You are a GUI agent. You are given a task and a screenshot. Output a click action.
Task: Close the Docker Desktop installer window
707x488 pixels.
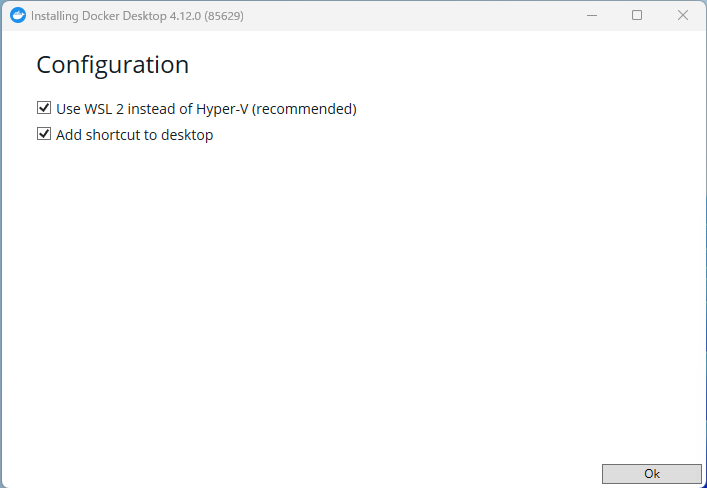click(683, 15)
